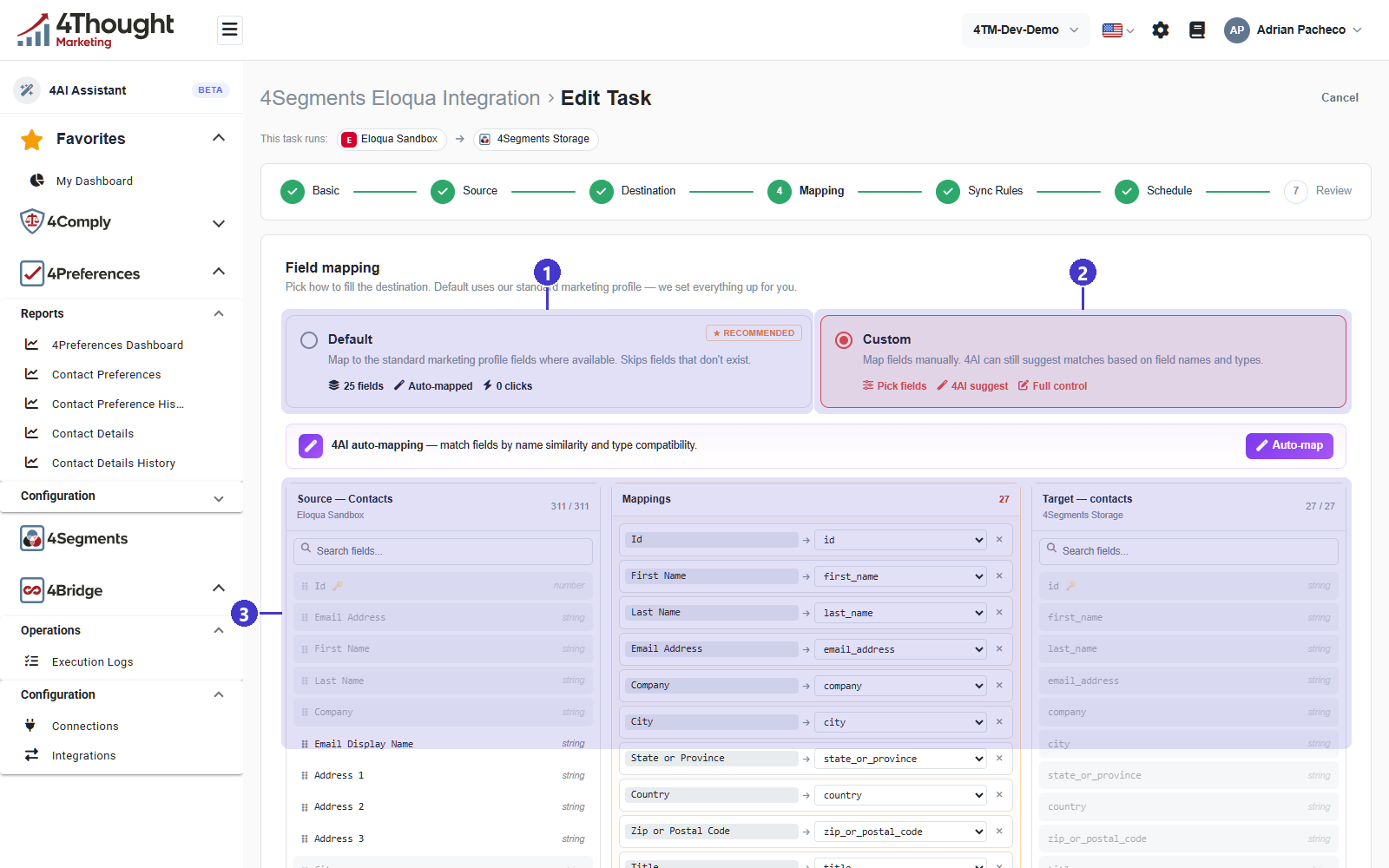Open 4Preferences Dashboard report
The height and width of the screenshot is (868, 1389).
pos(117,345)
